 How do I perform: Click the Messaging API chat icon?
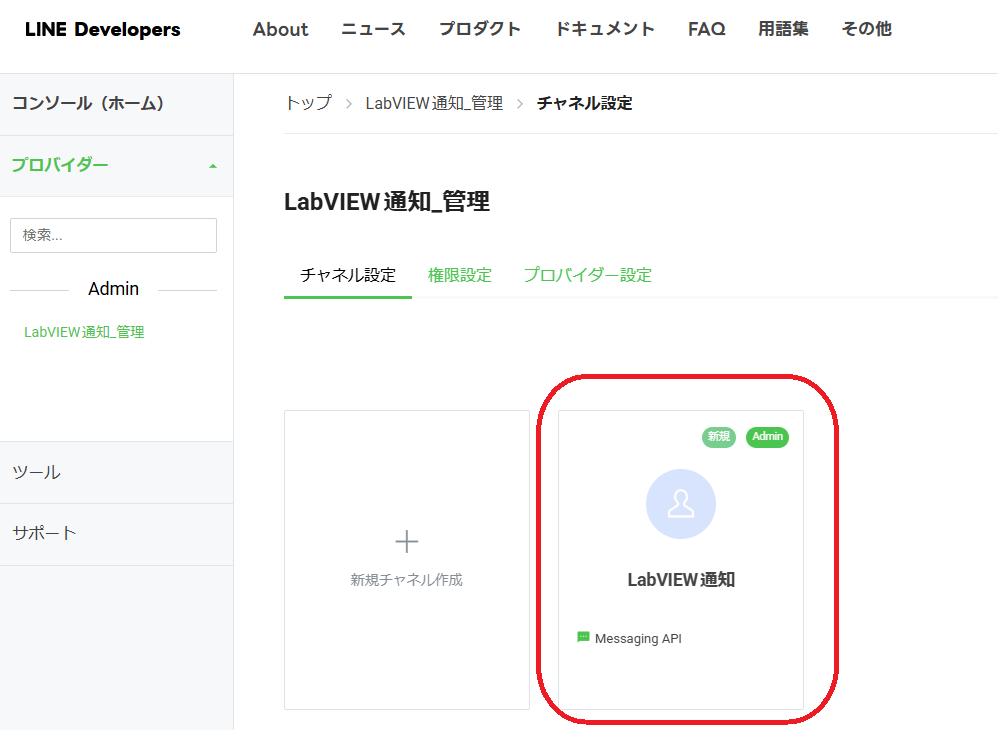pos(583,637)
